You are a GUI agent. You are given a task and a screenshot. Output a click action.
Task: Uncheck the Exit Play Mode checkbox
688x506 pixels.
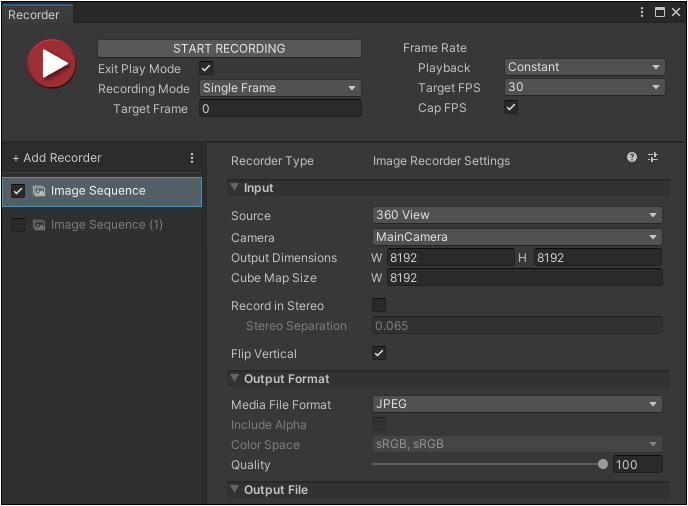pyautogui.click(x=206, y=68)
